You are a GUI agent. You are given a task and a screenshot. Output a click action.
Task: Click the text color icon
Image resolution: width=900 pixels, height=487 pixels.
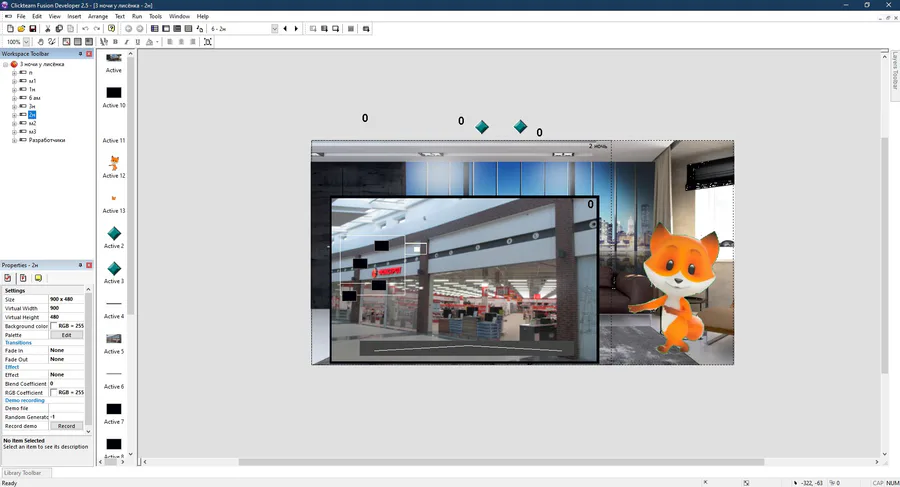click(x=149, y=42)
